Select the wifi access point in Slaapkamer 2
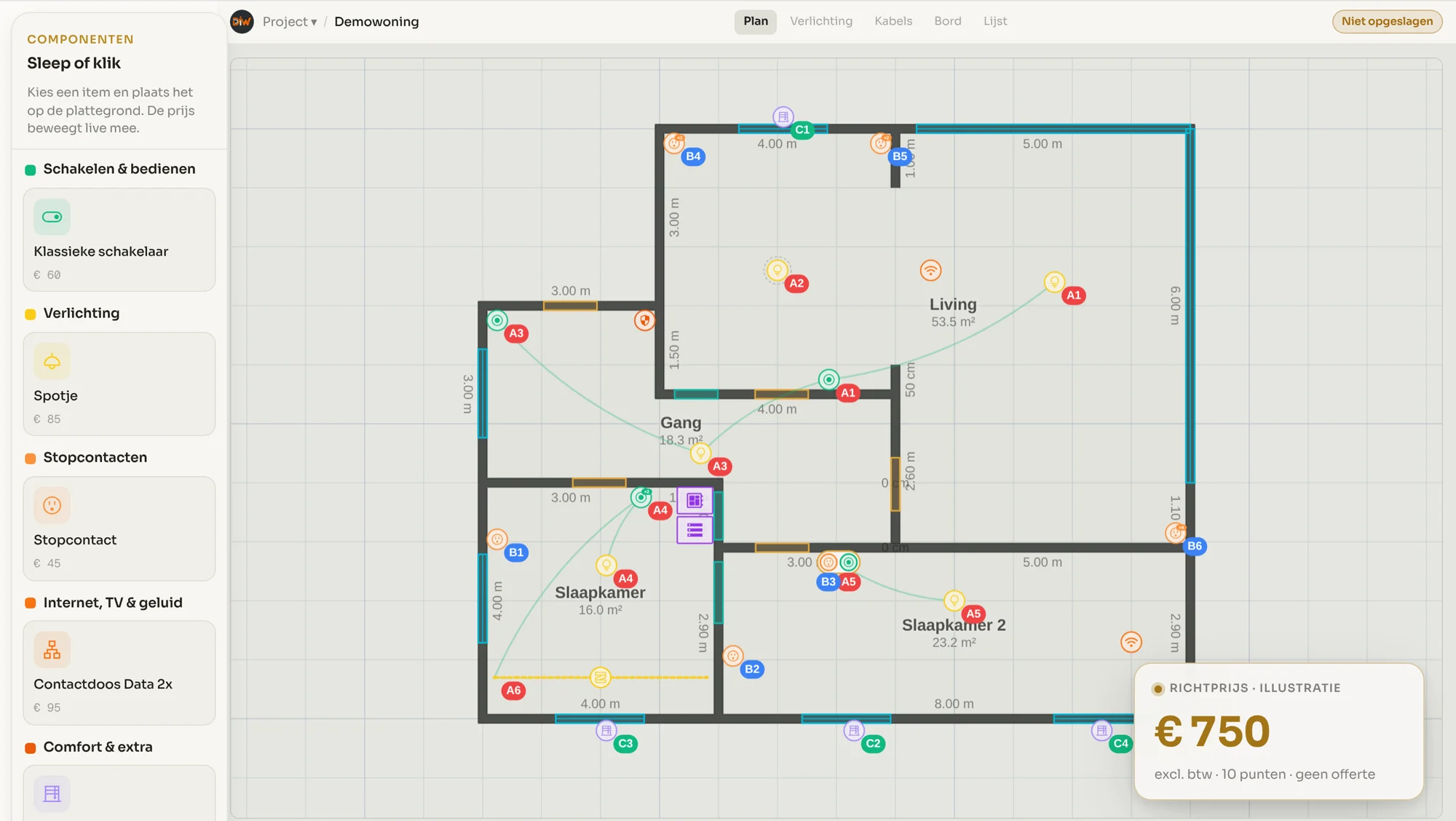 pyautogui.click(x=1131, y=642)
